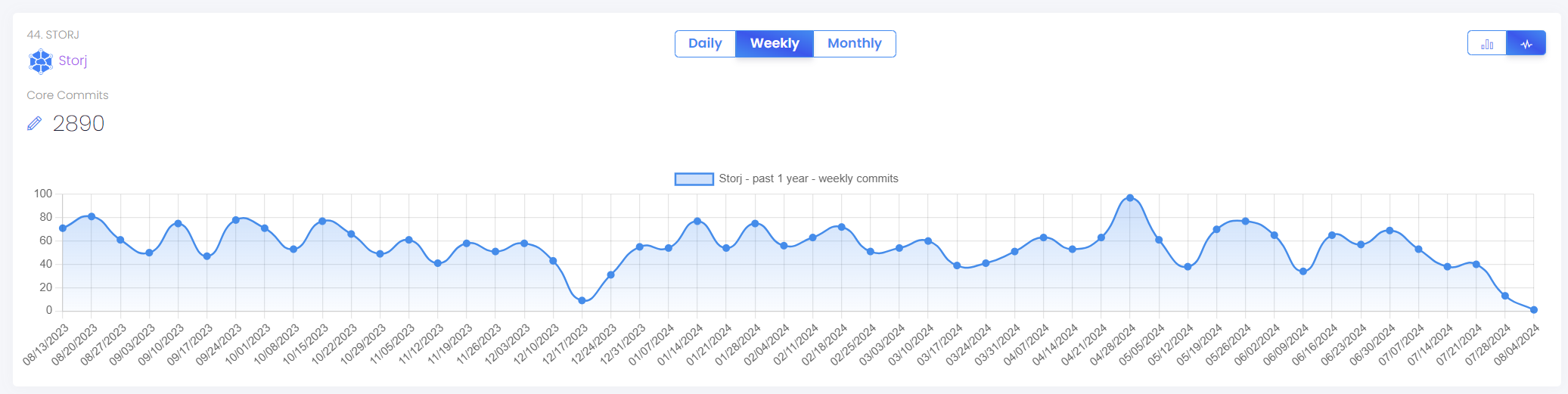Click the first data point at 08/13/2023
The image size is (1568, 394).
tap(63, 228)
